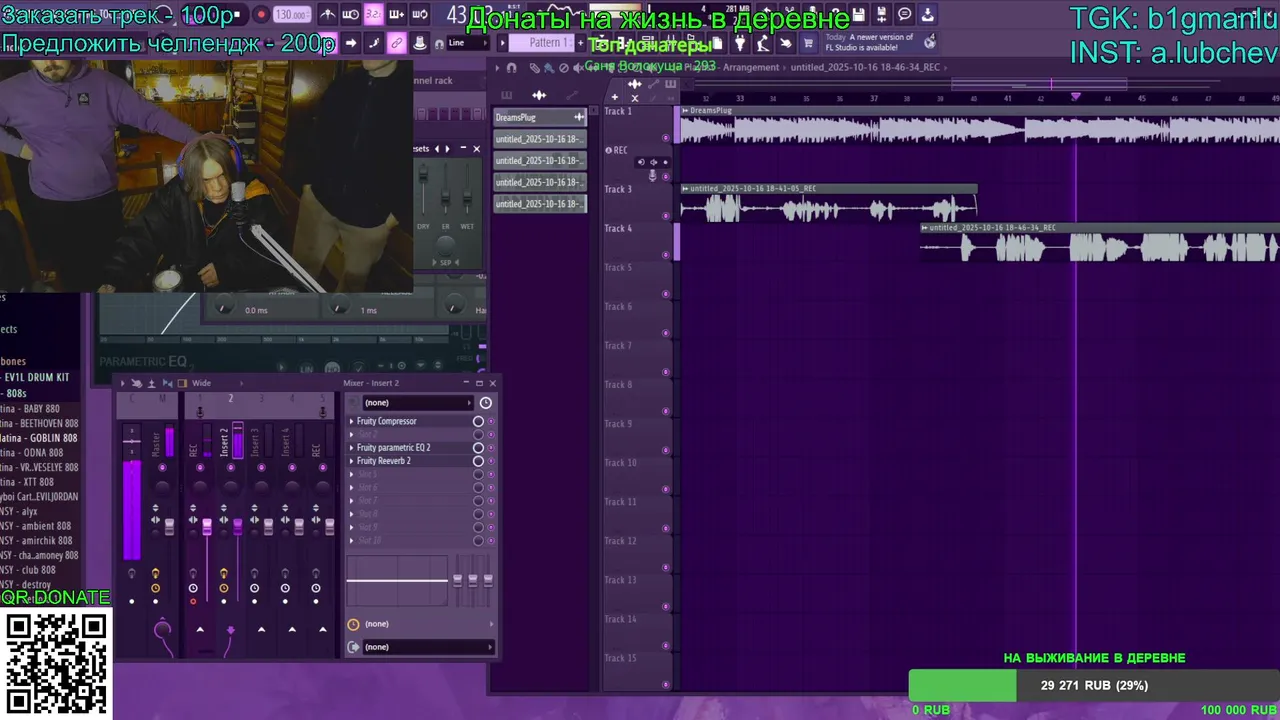Mute Track 4 with its purple LED

point(666,254)
